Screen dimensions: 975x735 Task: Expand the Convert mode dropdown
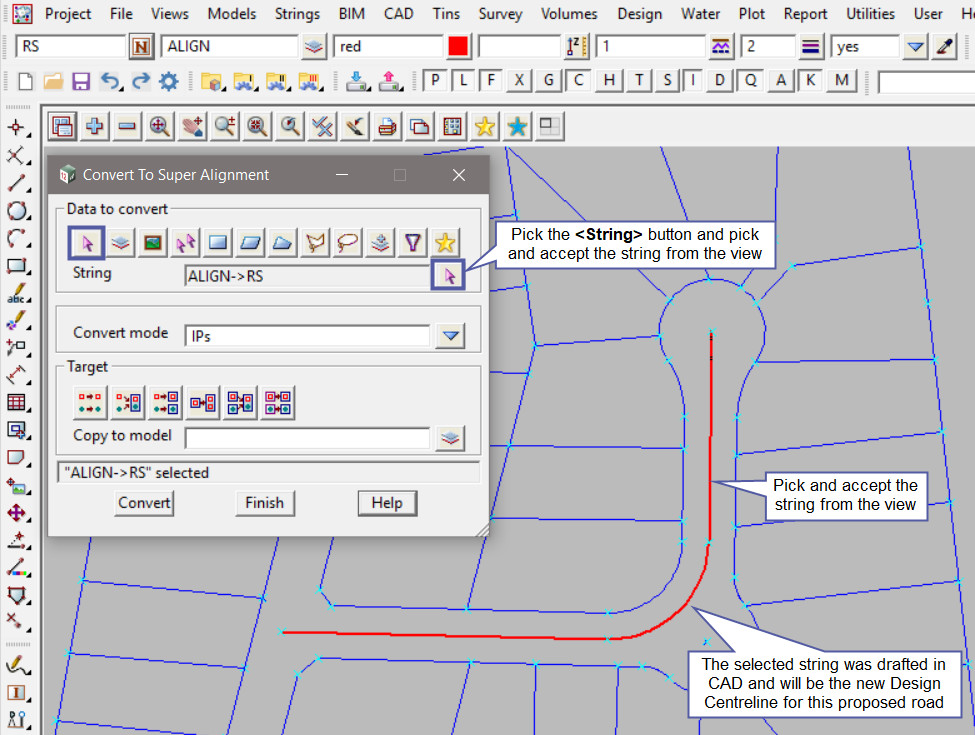(x=451, y=336)
